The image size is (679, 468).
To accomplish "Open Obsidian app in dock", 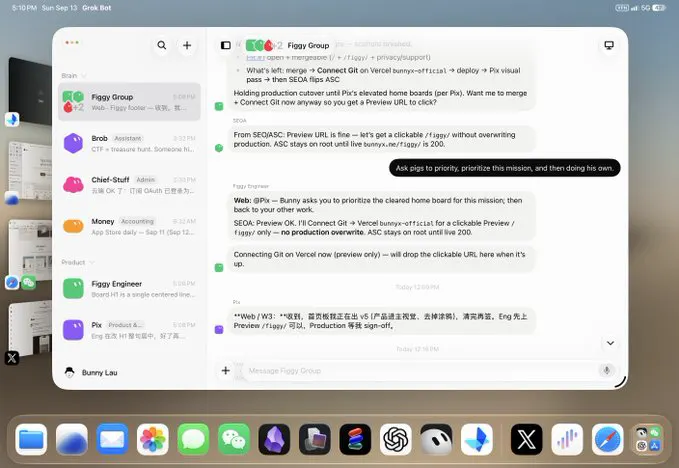I will pyautogui.click(x=274, y=439).
